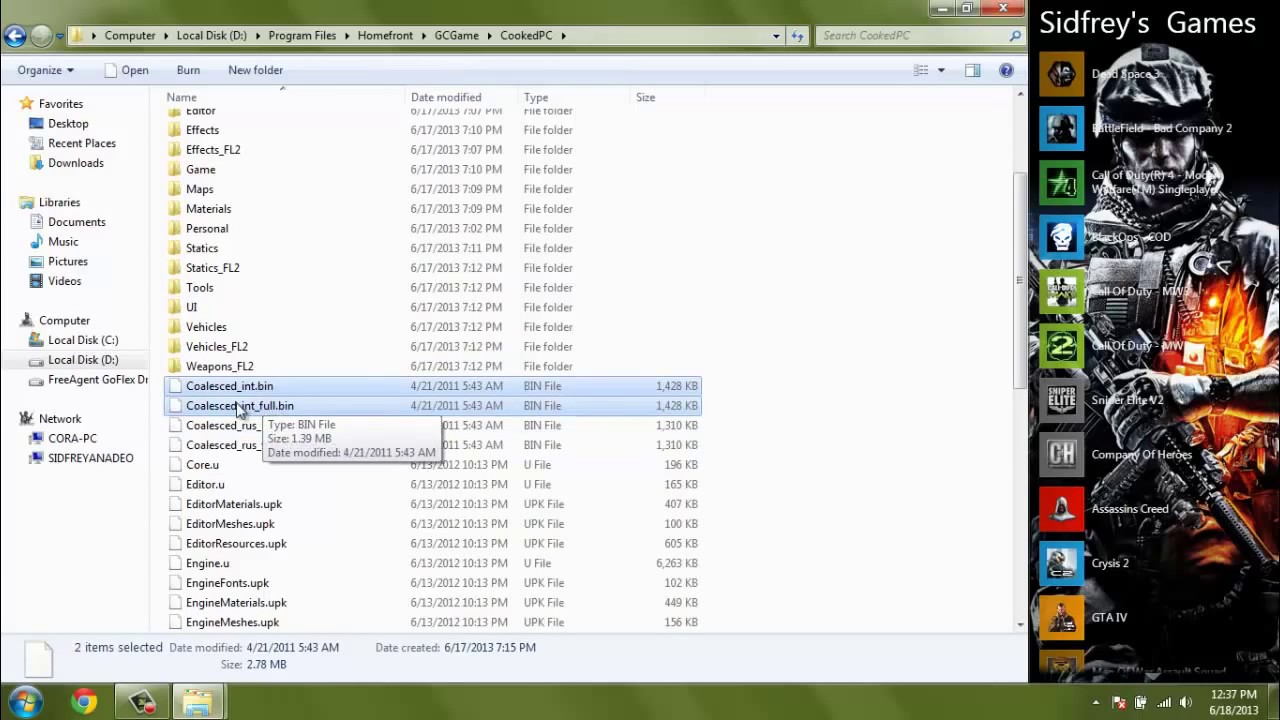Select Pictures library
The width and height of the screenshot is (1280, 720).
(68, 262)
